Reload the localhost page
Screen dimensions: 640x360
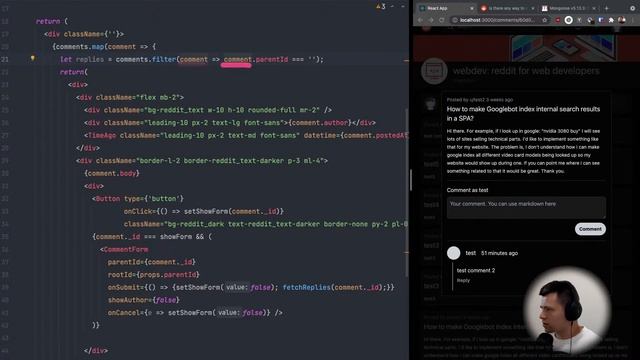click(x=442, y=20)
